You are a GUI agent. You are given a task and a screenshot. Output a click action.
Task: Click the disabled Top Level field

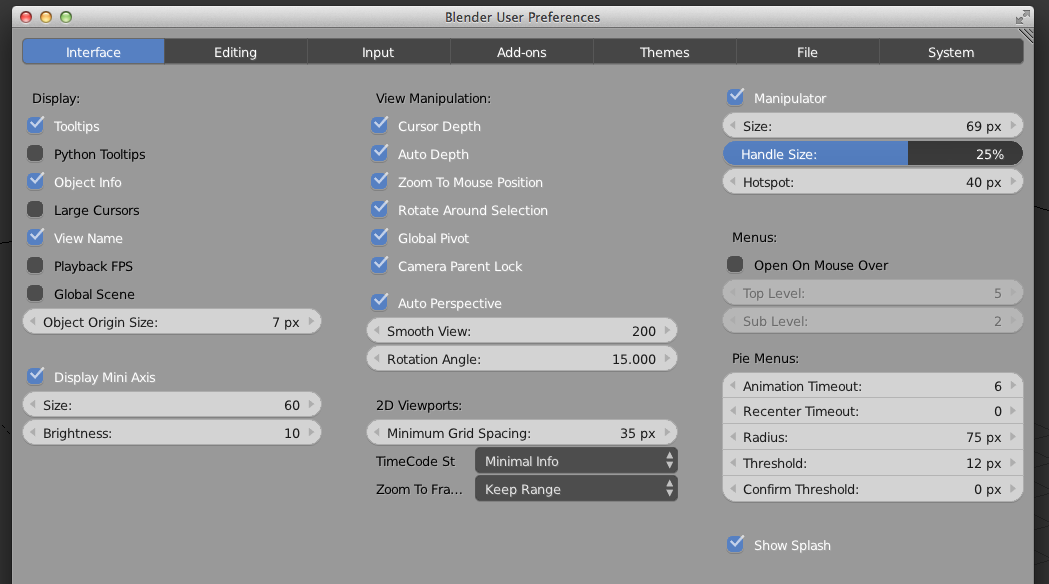pos(872,293)
